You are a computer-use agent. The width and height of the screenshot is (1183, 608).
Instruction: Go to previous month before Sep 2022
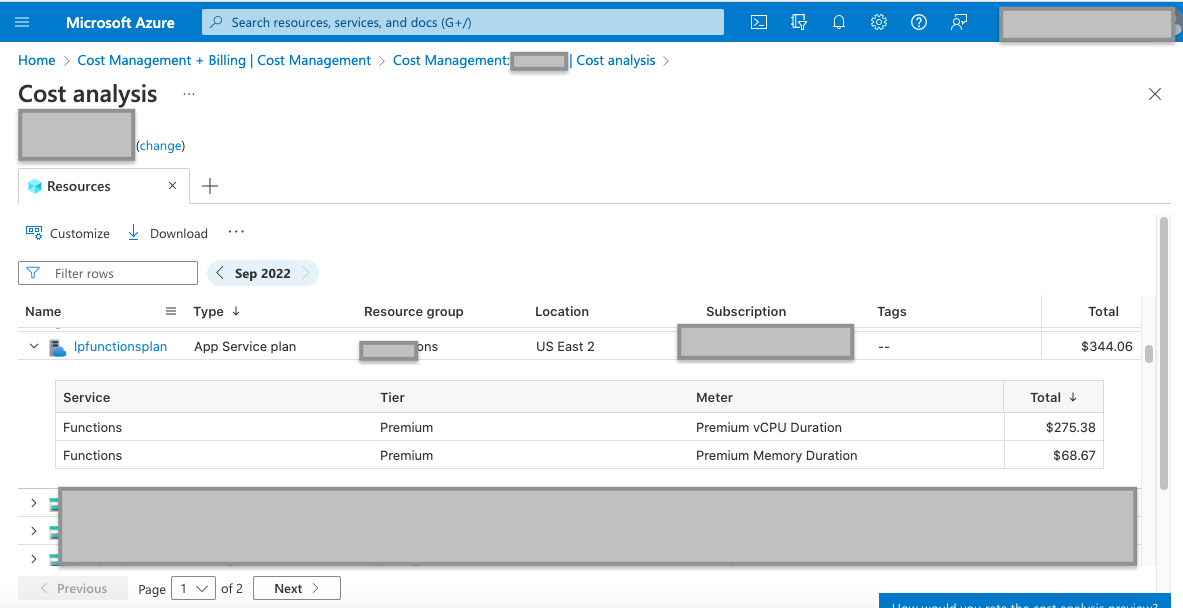pyautogui.click(x=220, y=273)
